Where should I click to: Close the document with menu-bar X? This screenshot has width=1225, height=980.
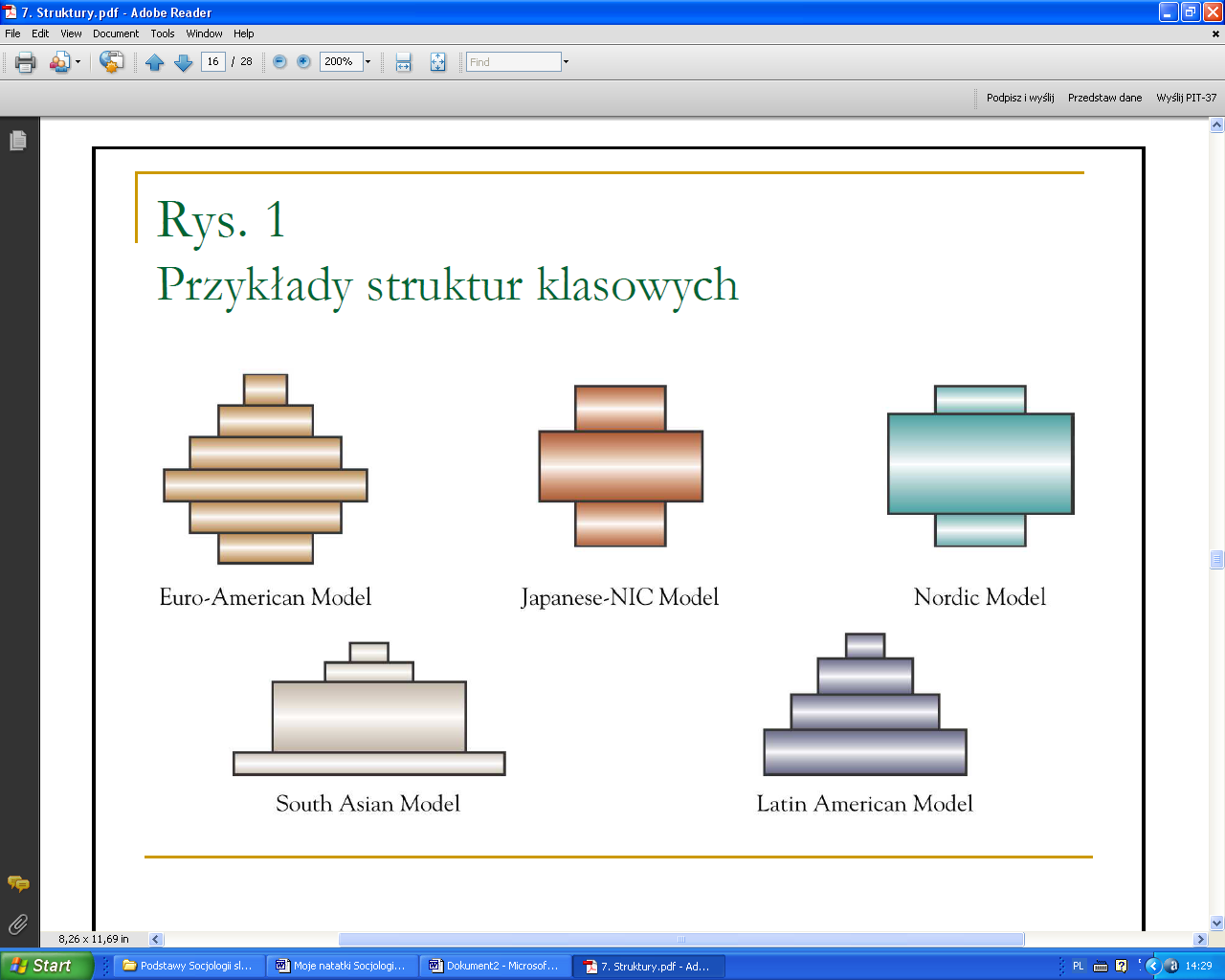tap(1215, 33)
